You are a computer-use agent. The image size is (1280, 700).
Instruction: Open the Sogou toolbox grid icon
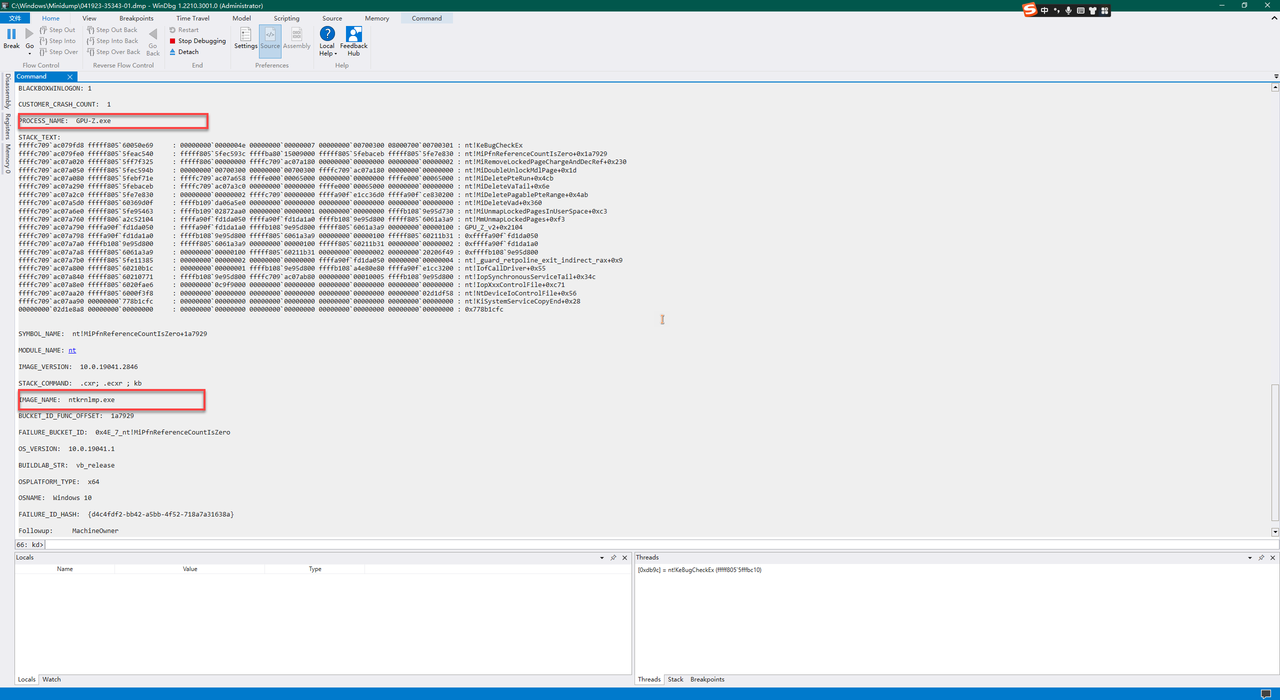pyautogui.click(x=1104, y=10)
